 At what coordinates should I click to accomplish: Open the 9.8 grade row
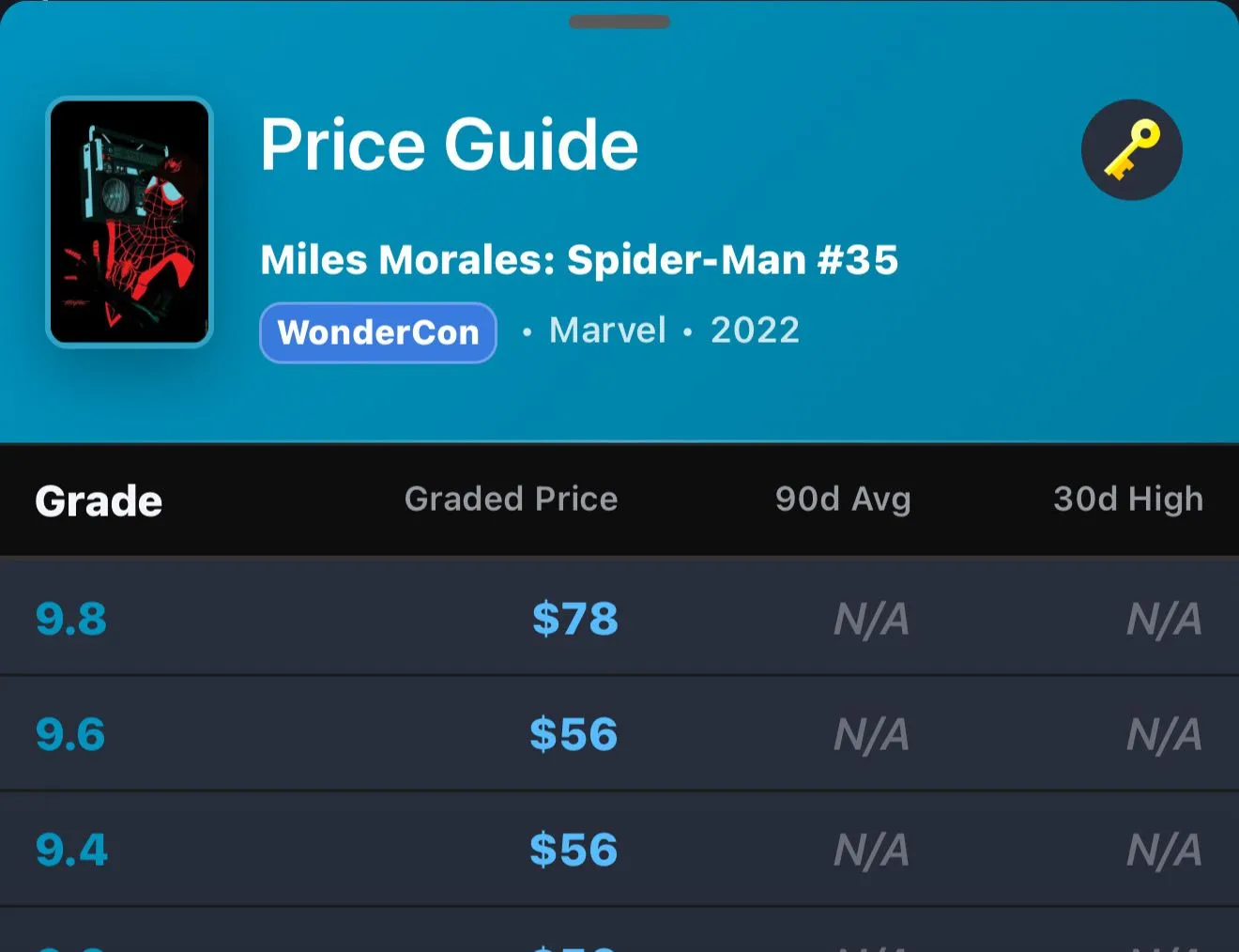(x=619, y=618)
